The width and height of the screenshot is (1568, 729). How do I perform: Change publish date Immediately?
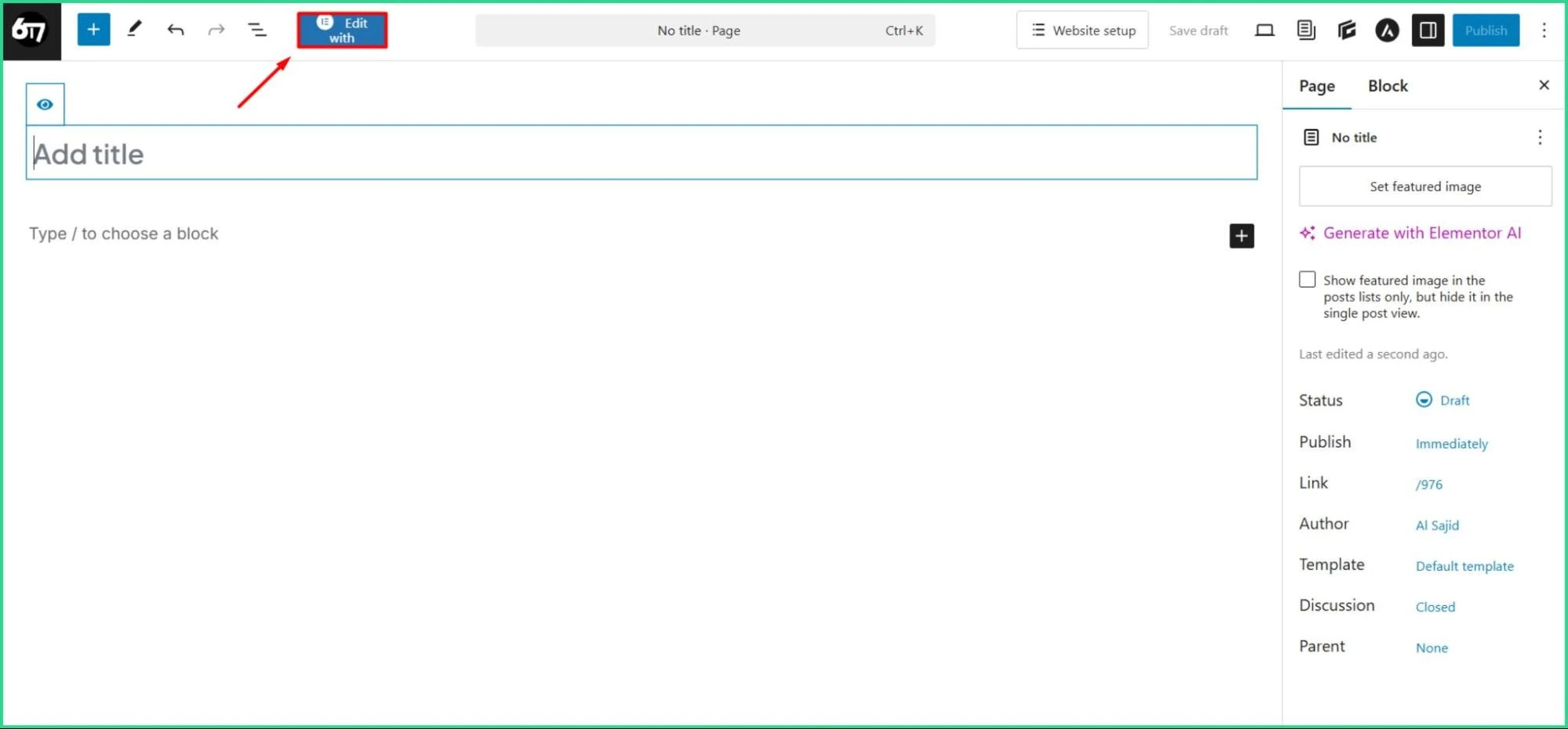point(1451,444)
